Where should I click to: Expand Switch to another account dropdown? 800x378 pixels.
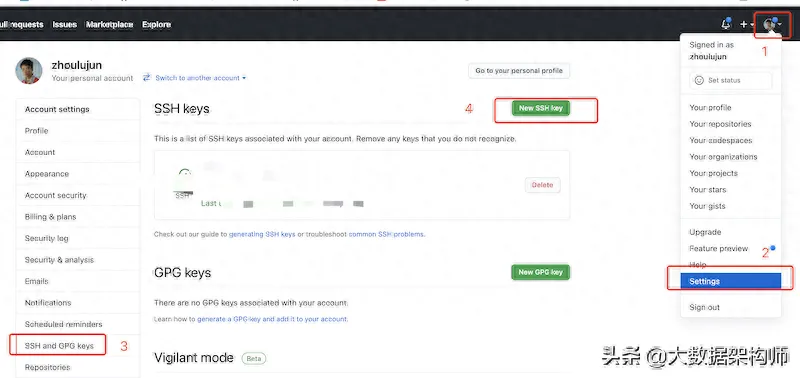coord(201,78)
